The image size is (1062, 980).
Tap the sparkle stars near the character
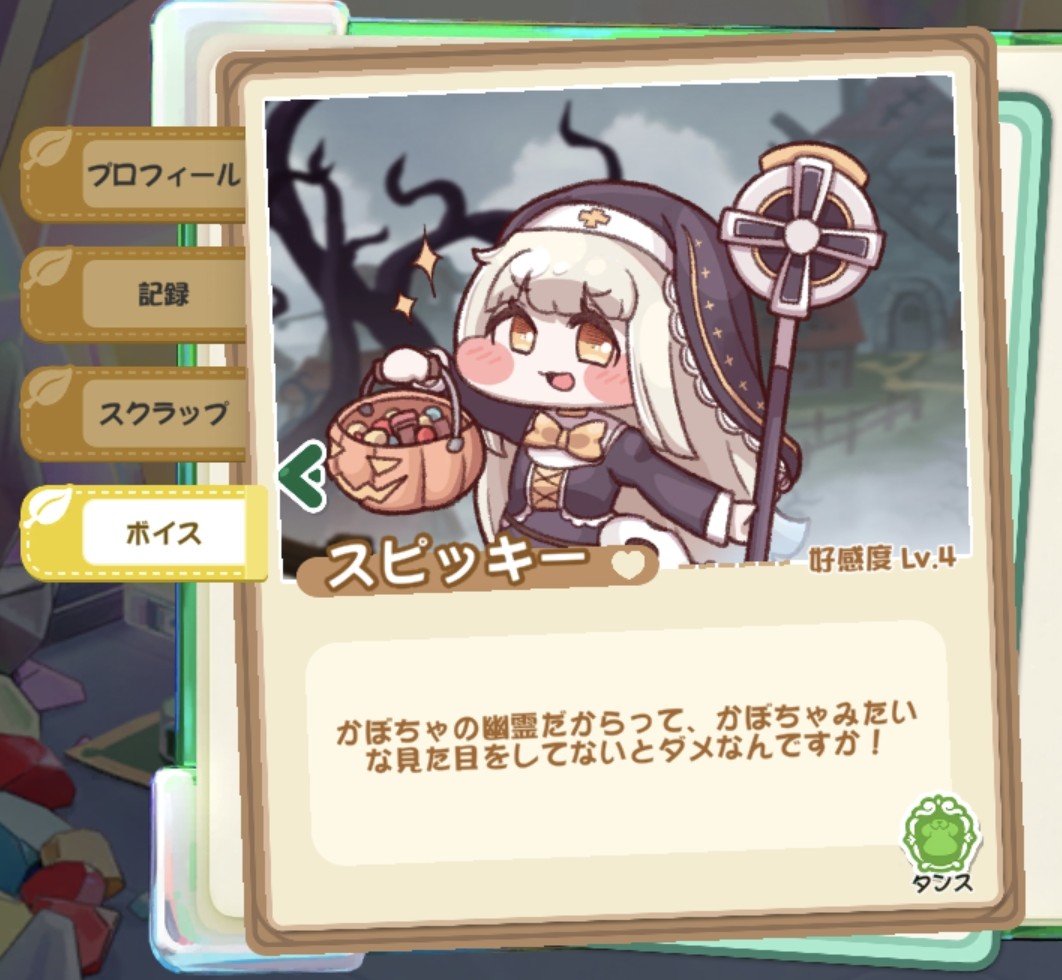coord(418,278)
